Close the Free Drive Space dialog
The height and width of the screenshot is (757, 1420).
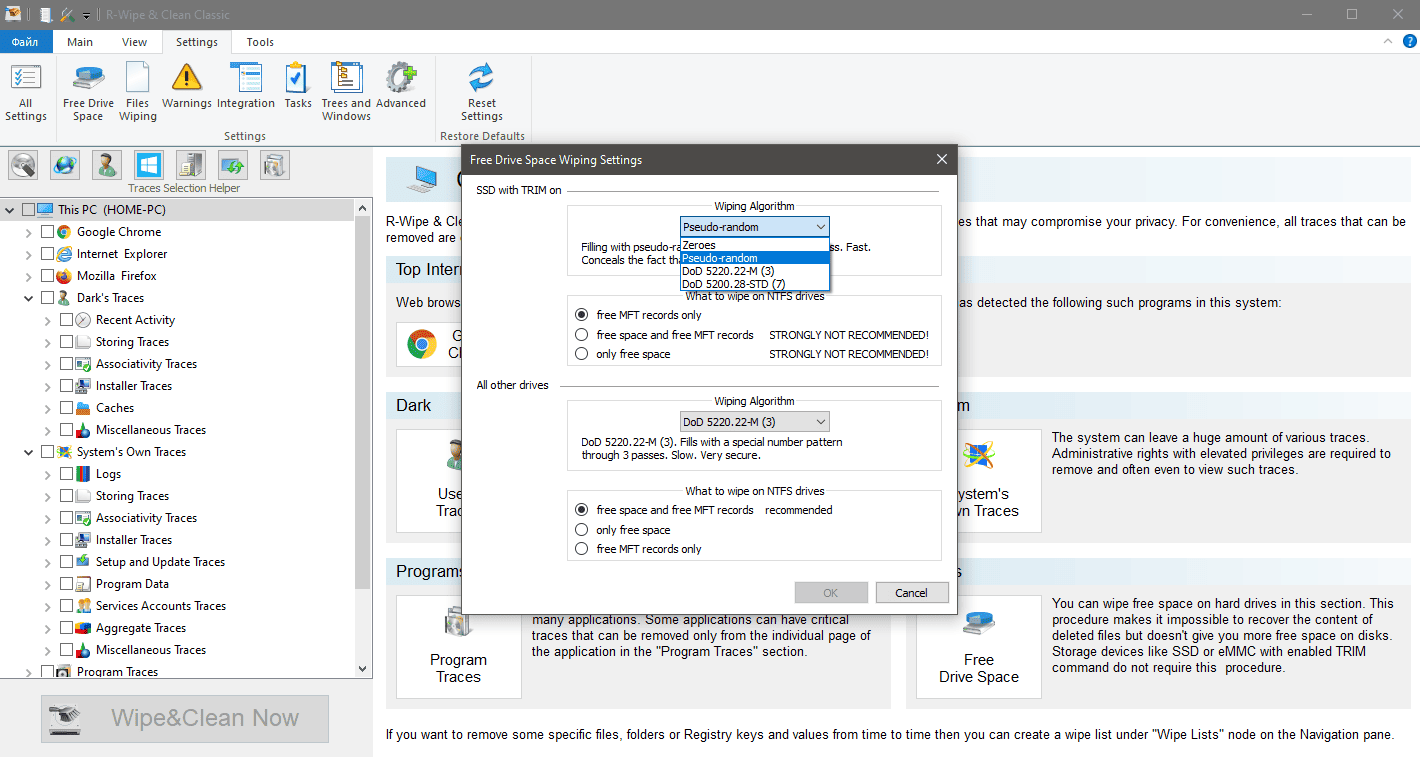pos(941,160)
